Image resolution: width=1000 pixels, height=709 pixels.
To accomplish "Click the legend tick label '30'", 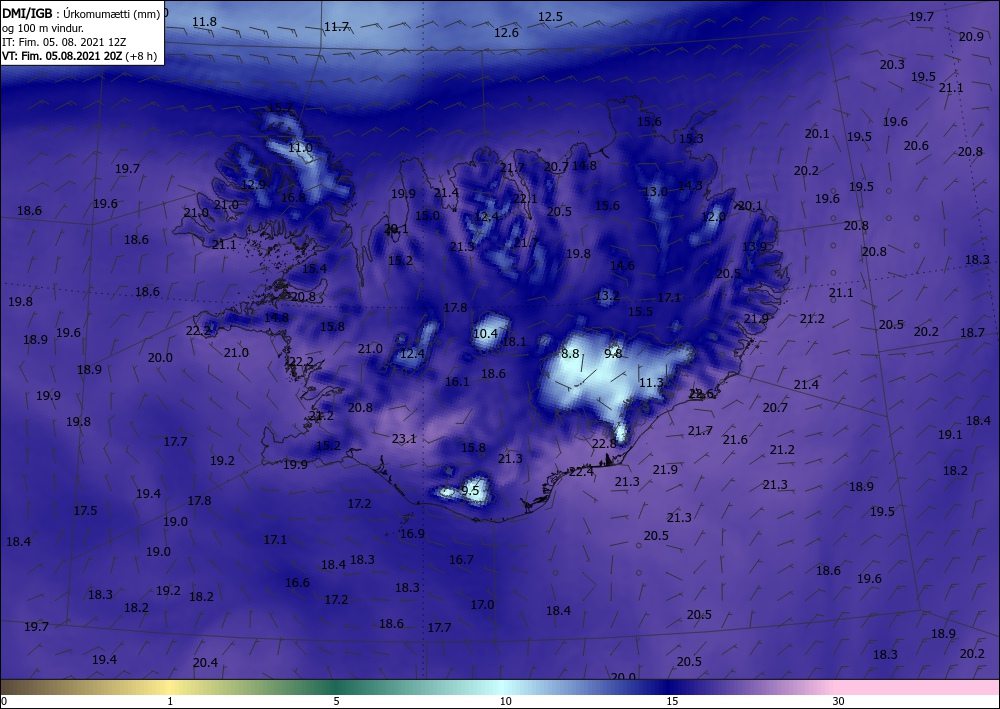I will tap(838, 702).
